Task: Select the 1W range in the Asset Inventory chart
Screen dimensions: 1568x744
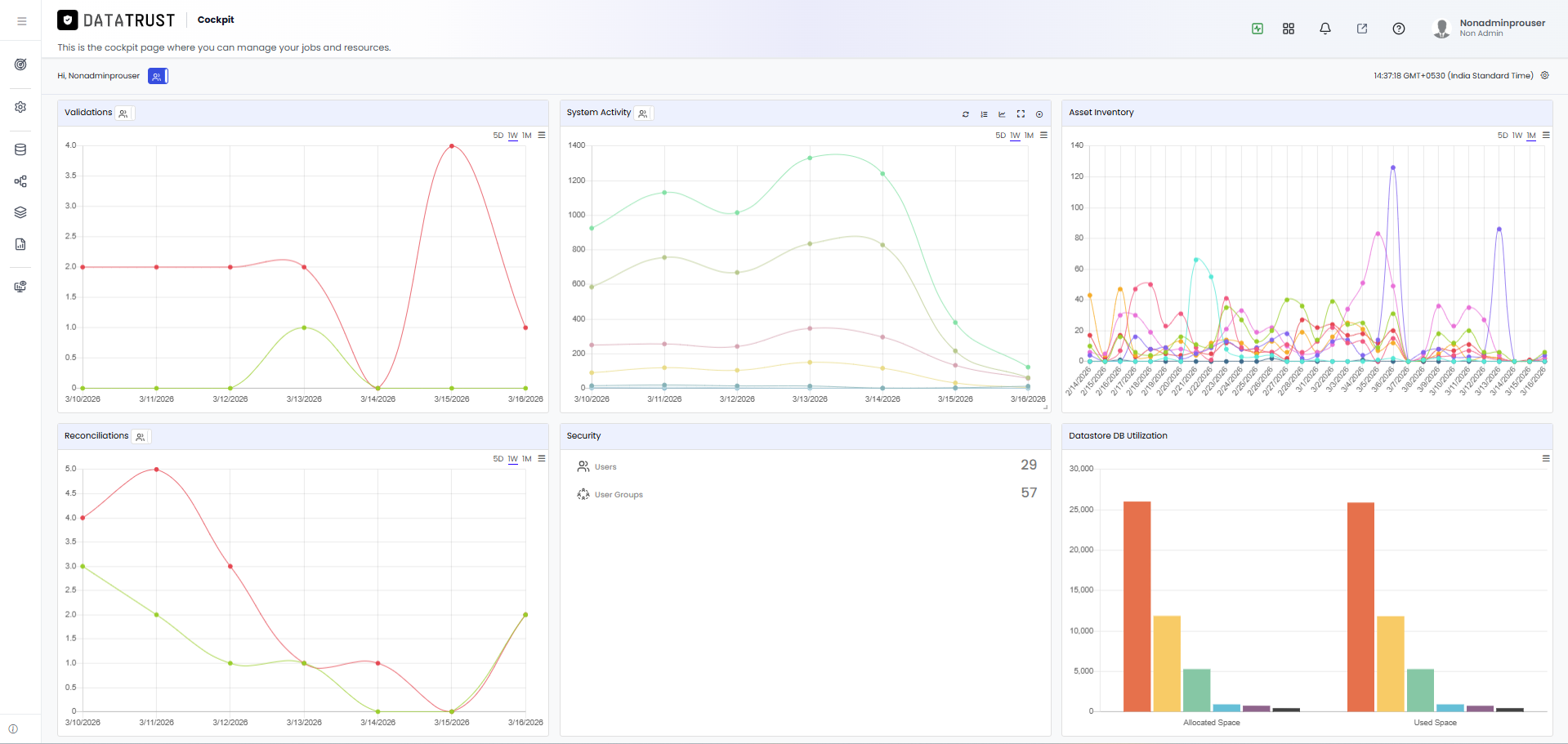Action: 1517,136
